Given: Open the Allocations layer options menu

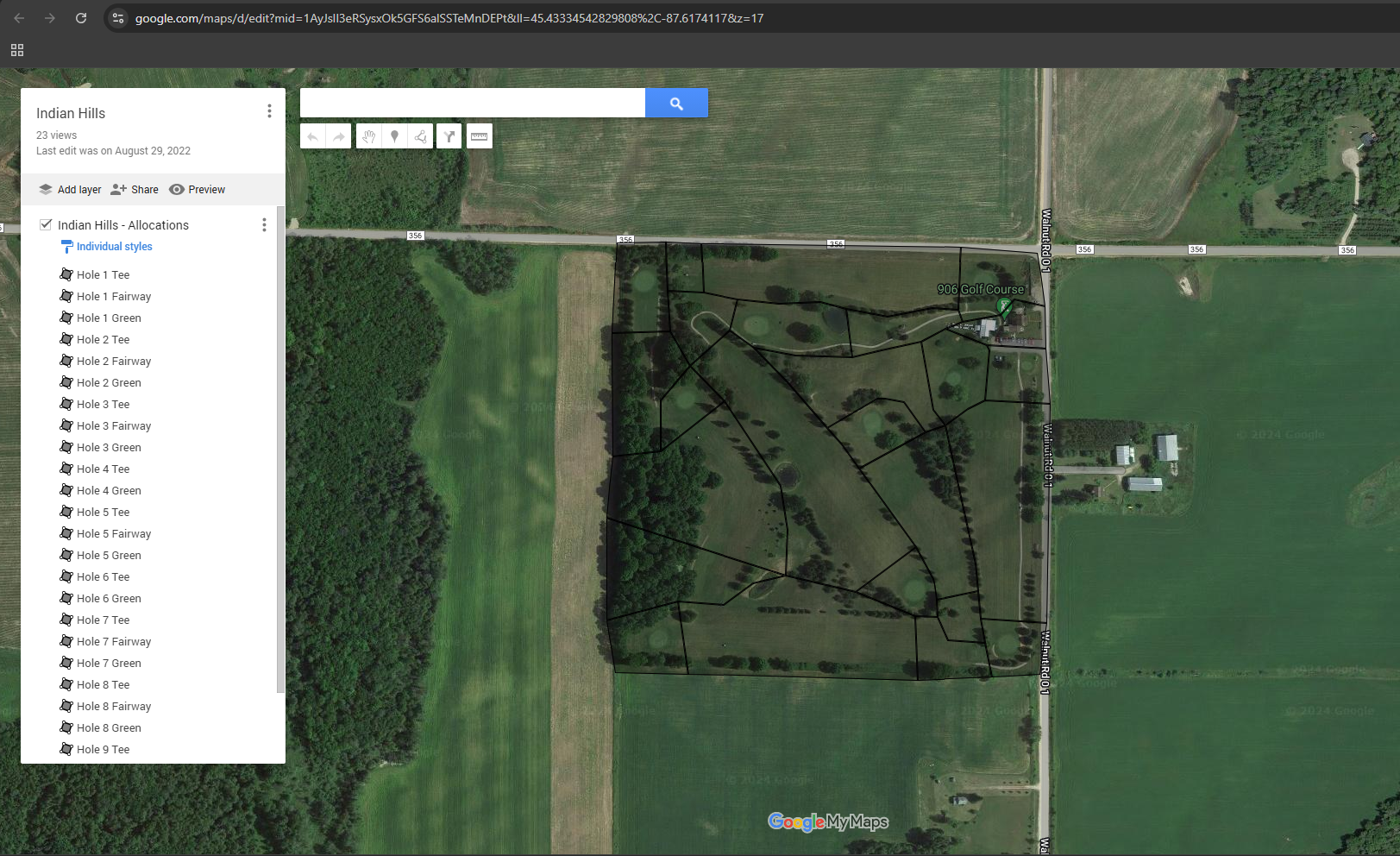Looking at the screenshot, I should pyautogui.click(x=264, y=225).
